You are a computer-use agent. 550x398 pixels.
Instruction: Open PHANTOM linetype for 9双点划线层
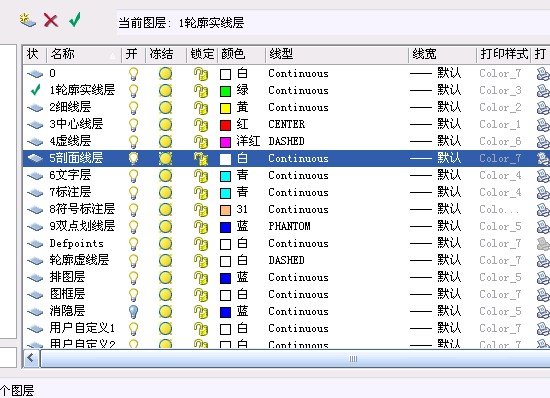pyautogui.click(x=289, y=227)
